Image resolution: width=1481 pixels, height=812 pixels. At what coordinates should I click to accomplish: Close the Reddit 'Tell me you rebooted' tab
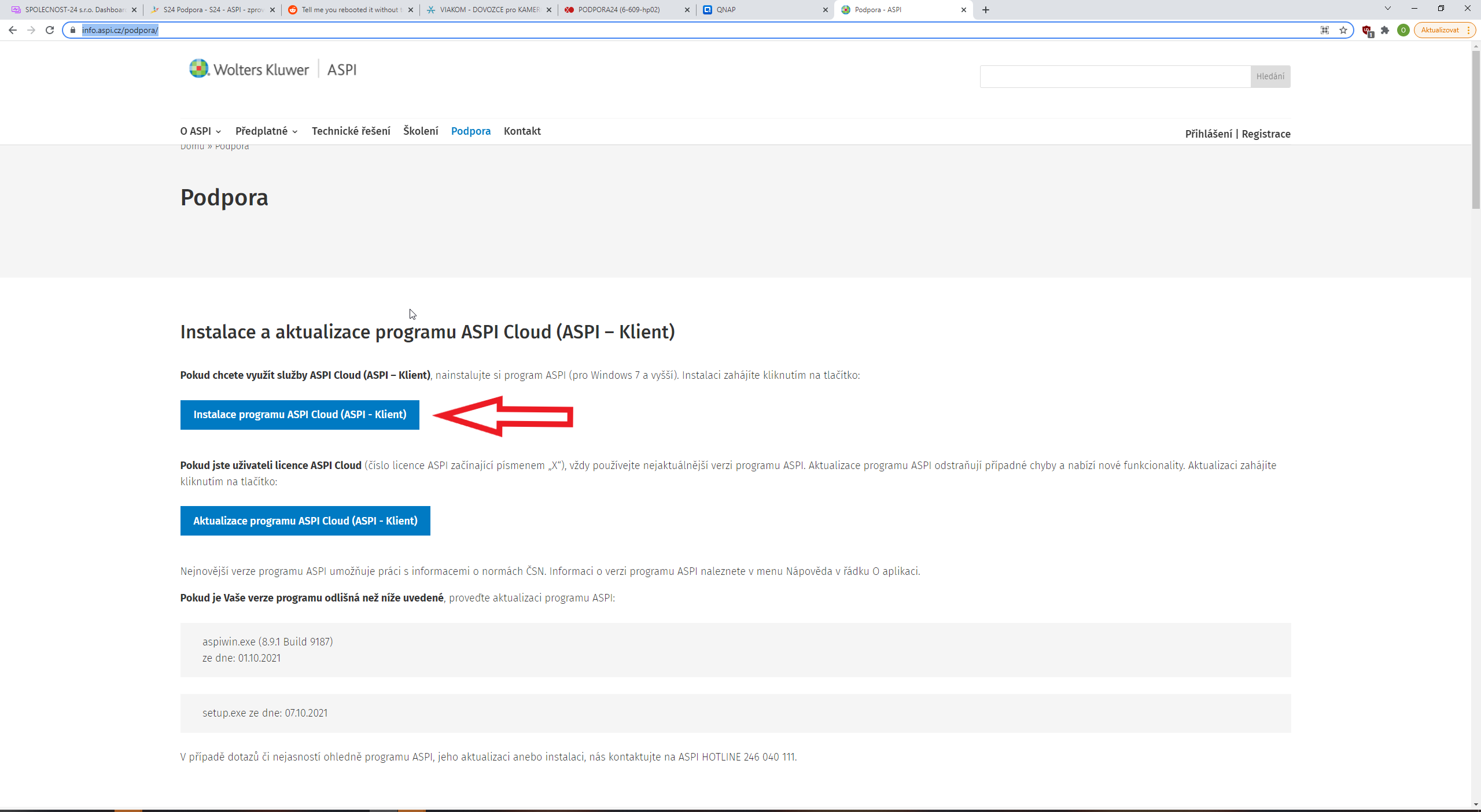[411, 10]
